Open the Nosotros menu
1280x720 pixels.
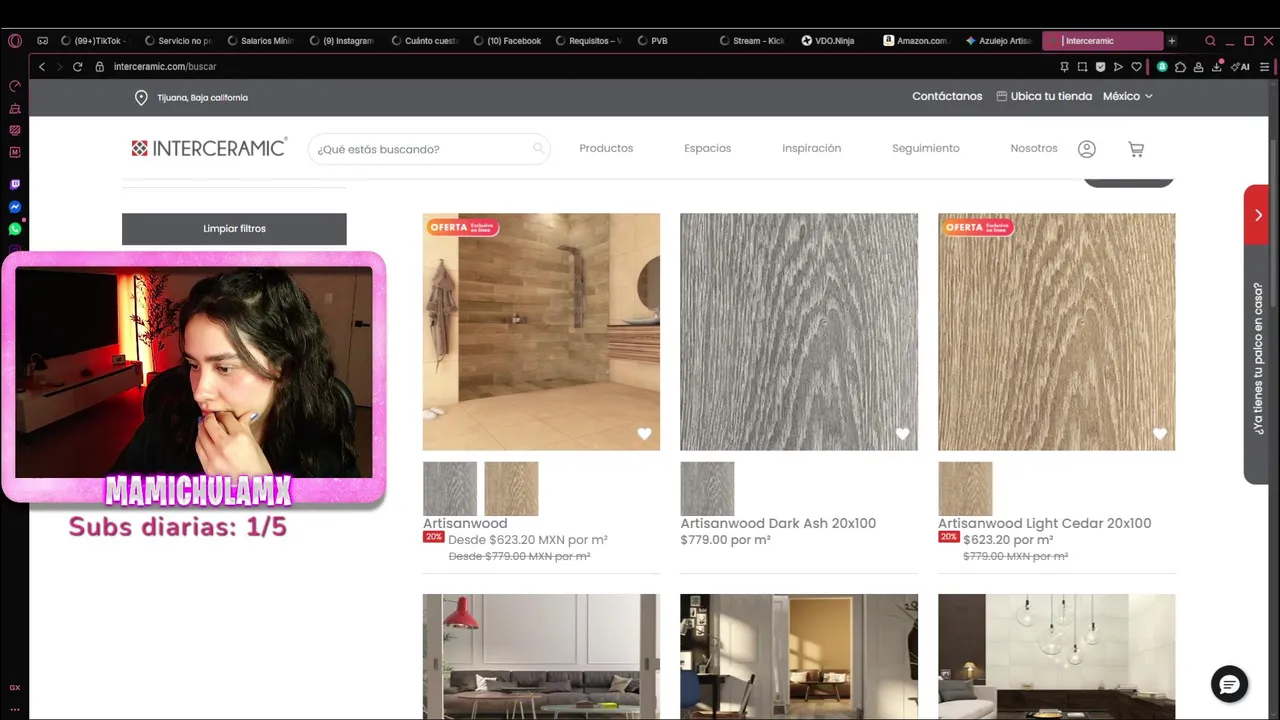1034,148
